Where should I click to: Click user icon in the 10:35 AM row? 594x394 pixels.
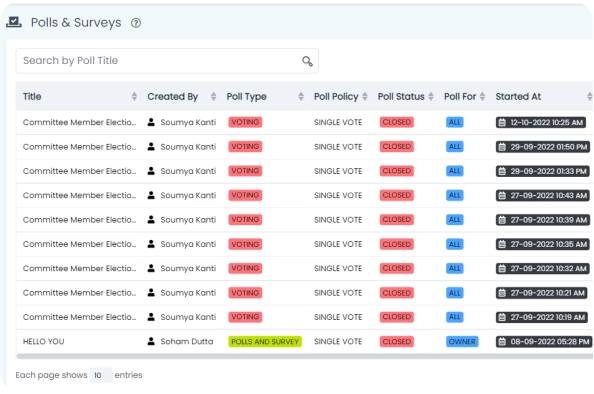pos(151,244)
